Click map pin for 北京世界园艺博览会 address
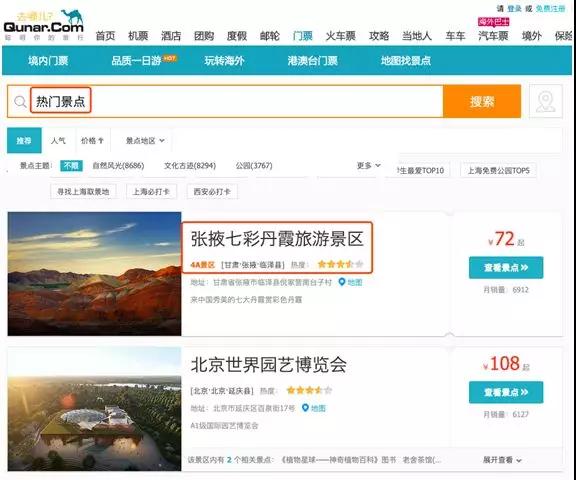The image size is (576, 480). [305, 408]
